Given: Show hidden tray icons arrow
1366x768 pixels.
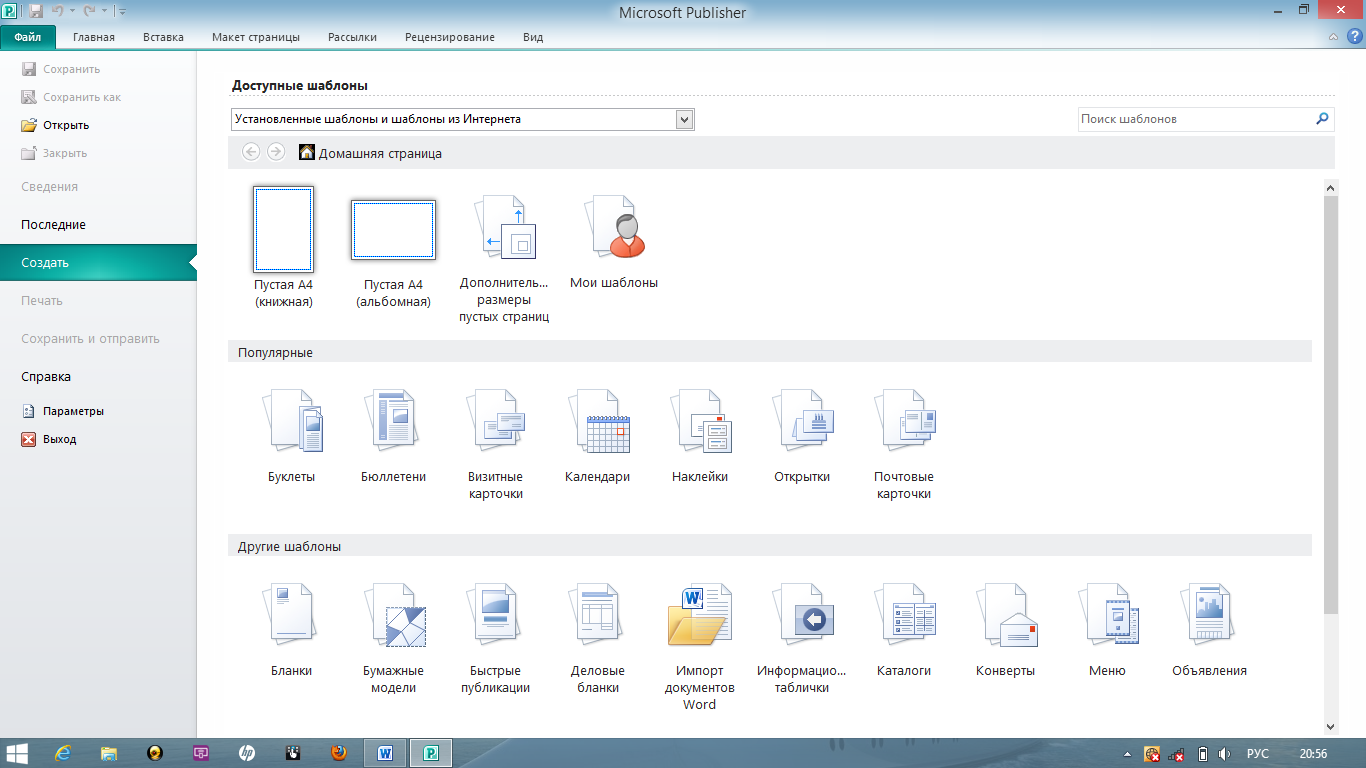Looking at the screenshot, I should (x=1128, y=753).
